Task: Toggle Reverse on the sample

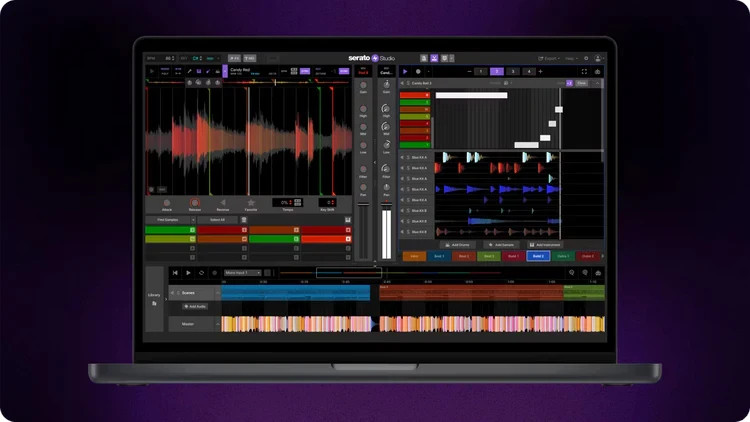Action: click(222, 203)
